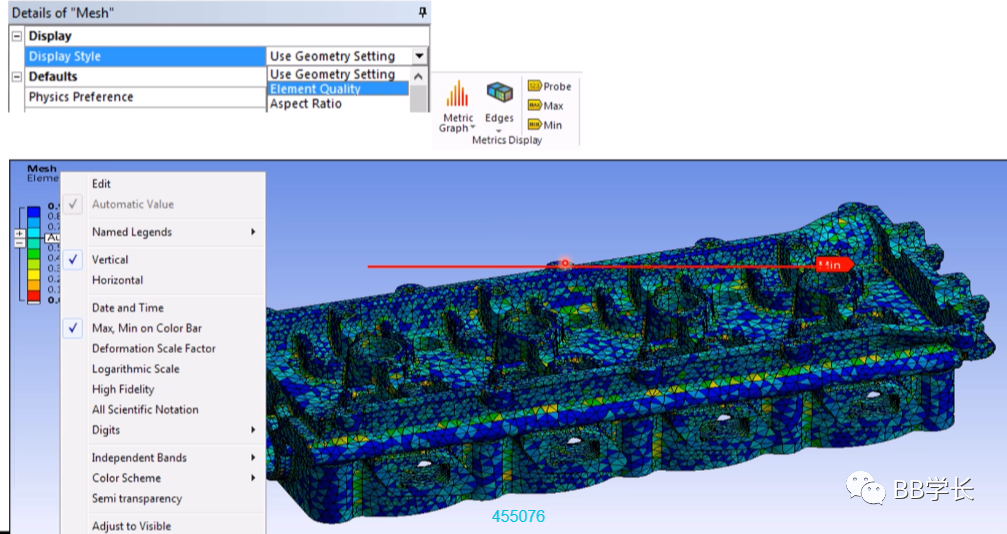Click the legend minus band button
Viewport: 1007px width, 534px height.
point(19,242)
